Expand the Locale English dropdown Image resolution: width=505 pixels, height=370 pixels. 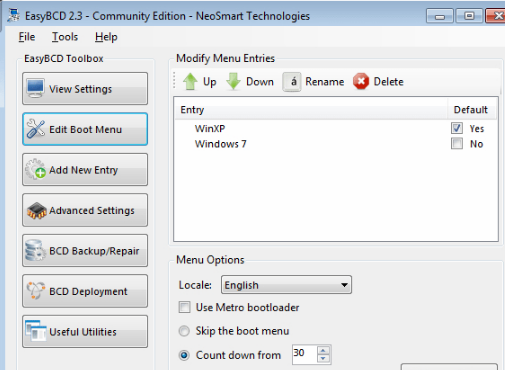(286, 285)
